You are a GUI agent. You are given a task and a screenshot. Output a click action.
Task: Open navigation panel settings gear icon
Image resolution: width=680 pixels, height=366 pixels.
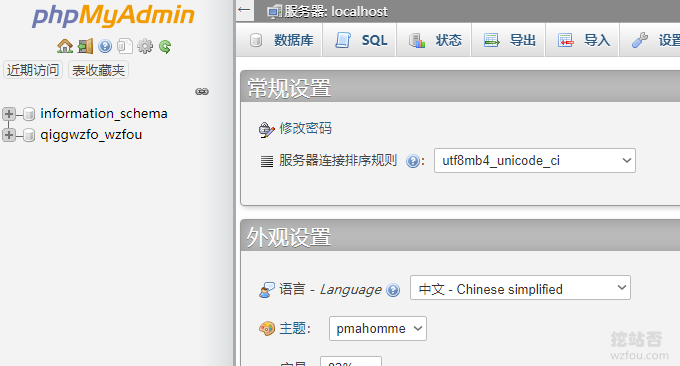pyautogui.click(x=145, y=46)
